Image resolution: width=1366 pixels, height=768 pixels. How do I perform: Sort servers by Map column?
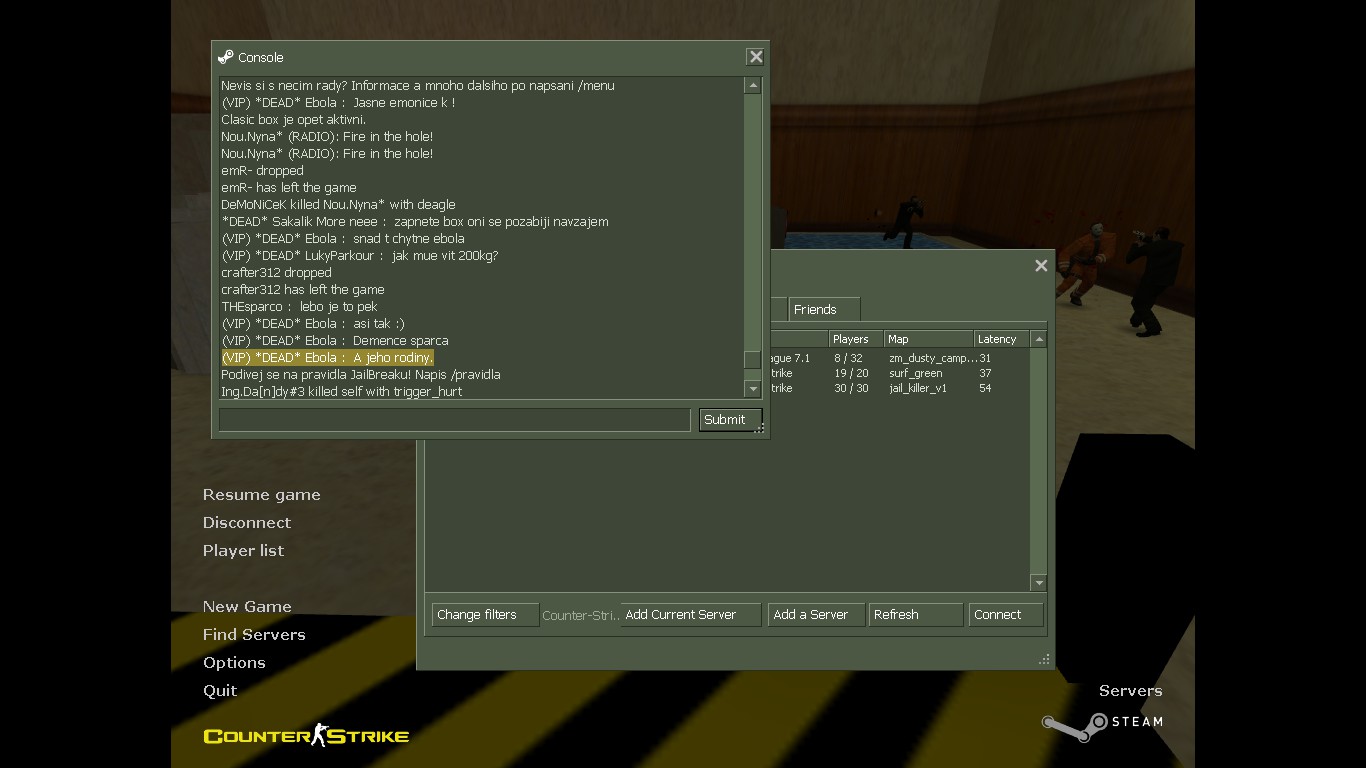click(929, 339)
